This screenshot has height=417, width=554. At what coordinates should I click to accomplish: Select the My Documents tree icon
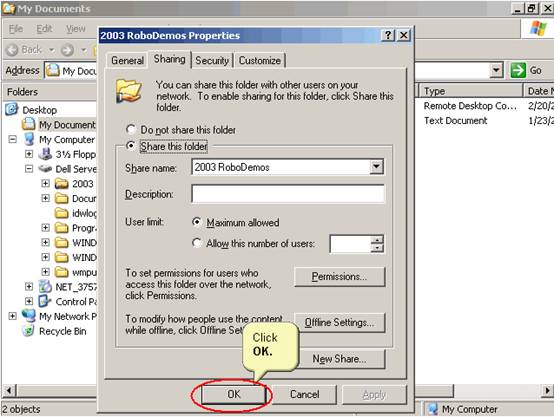[28, 124]
